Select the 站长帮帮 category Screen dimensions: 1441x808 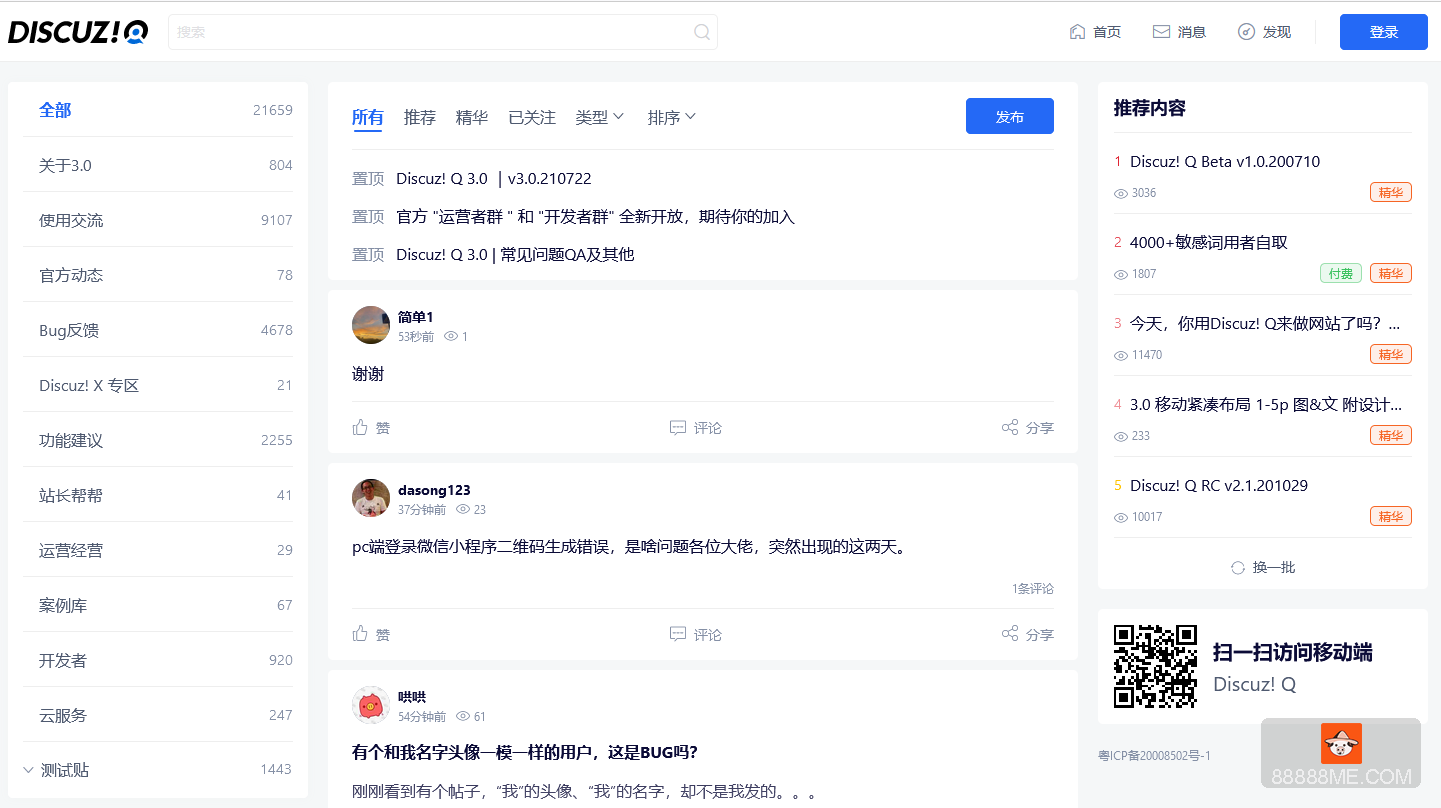[x=158, y=495]
